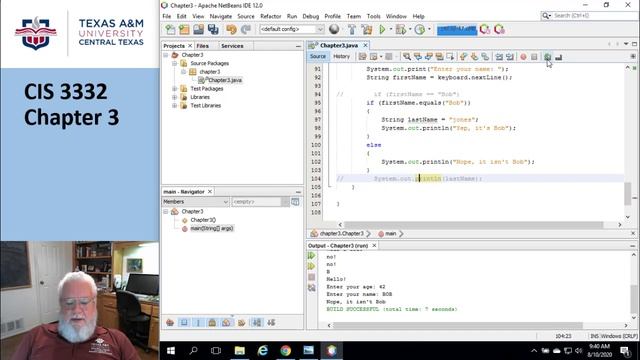The height and width of the screenshot is (360, 640).
Task: Expand the Test Libraries node
Action: [175, 105]
